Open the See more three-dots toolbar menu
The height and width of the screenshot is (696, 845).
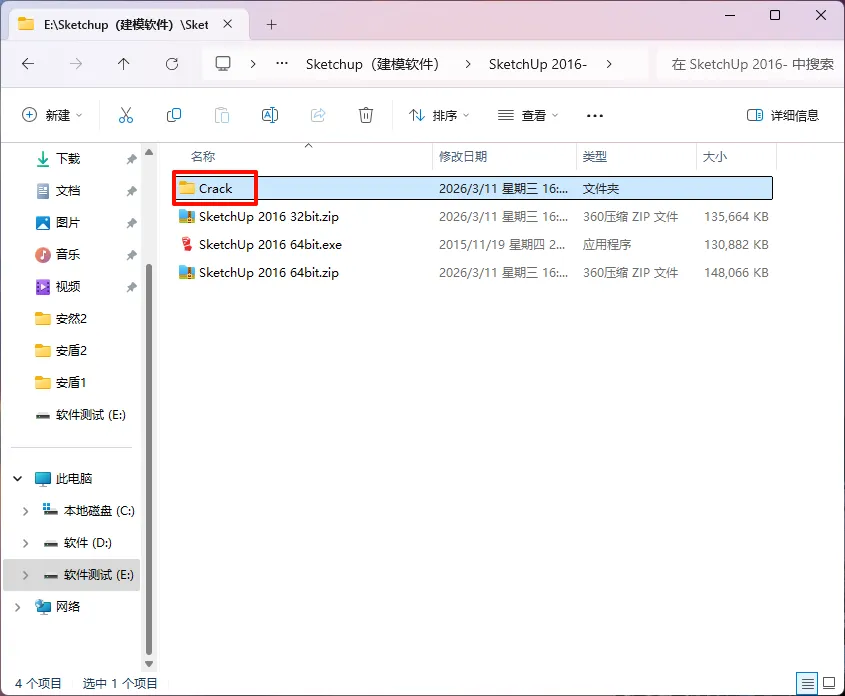pyautogui.click(x=594, y=115)
